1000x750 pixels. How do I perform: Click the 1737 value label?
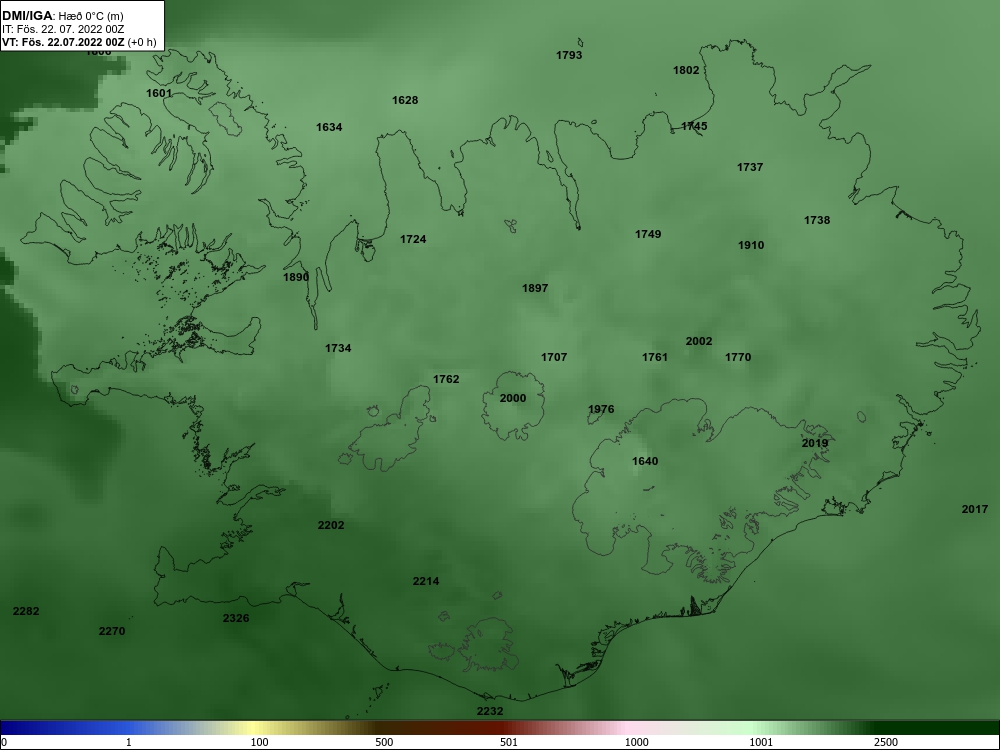click(x=750, y=167)
